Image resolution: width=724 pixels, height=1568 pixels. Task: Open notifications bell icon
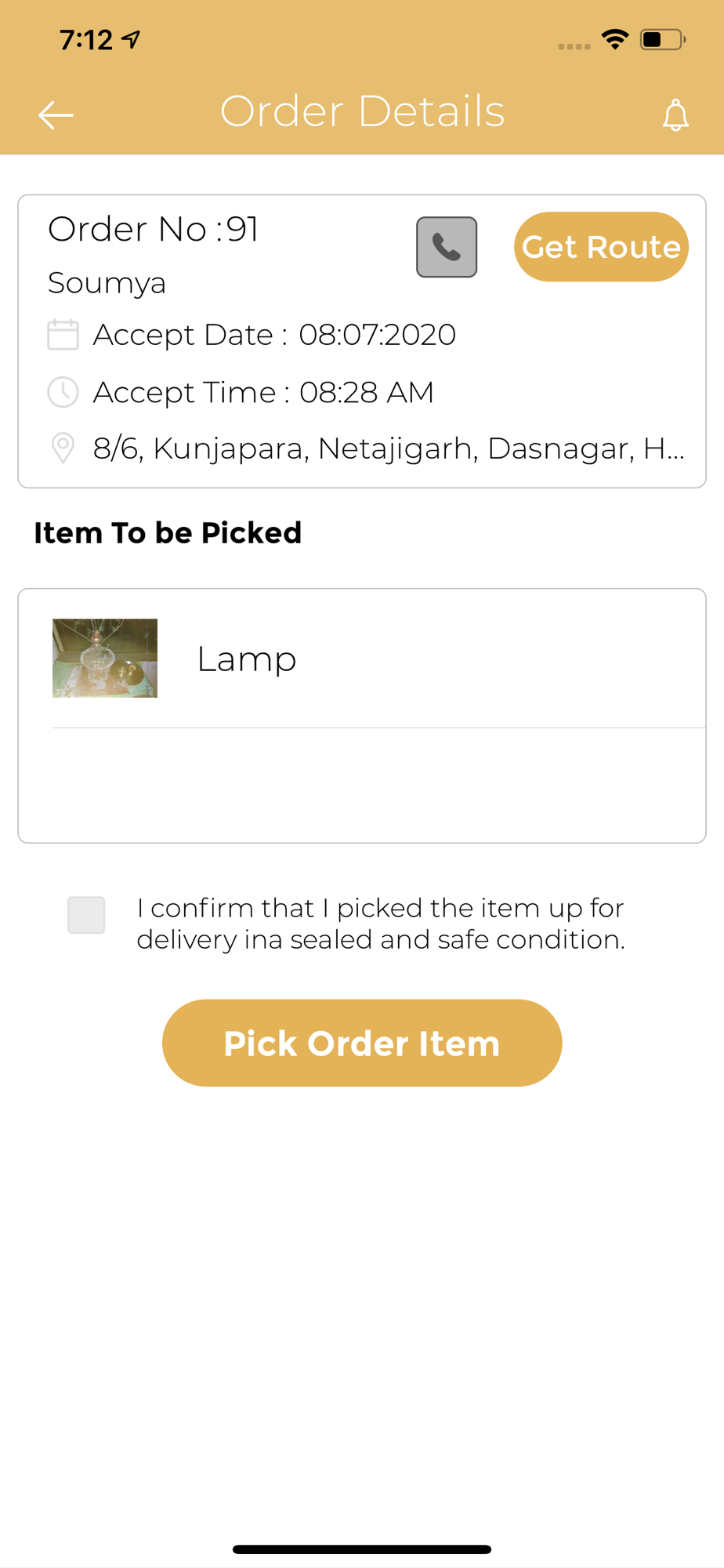coord(675,115)
